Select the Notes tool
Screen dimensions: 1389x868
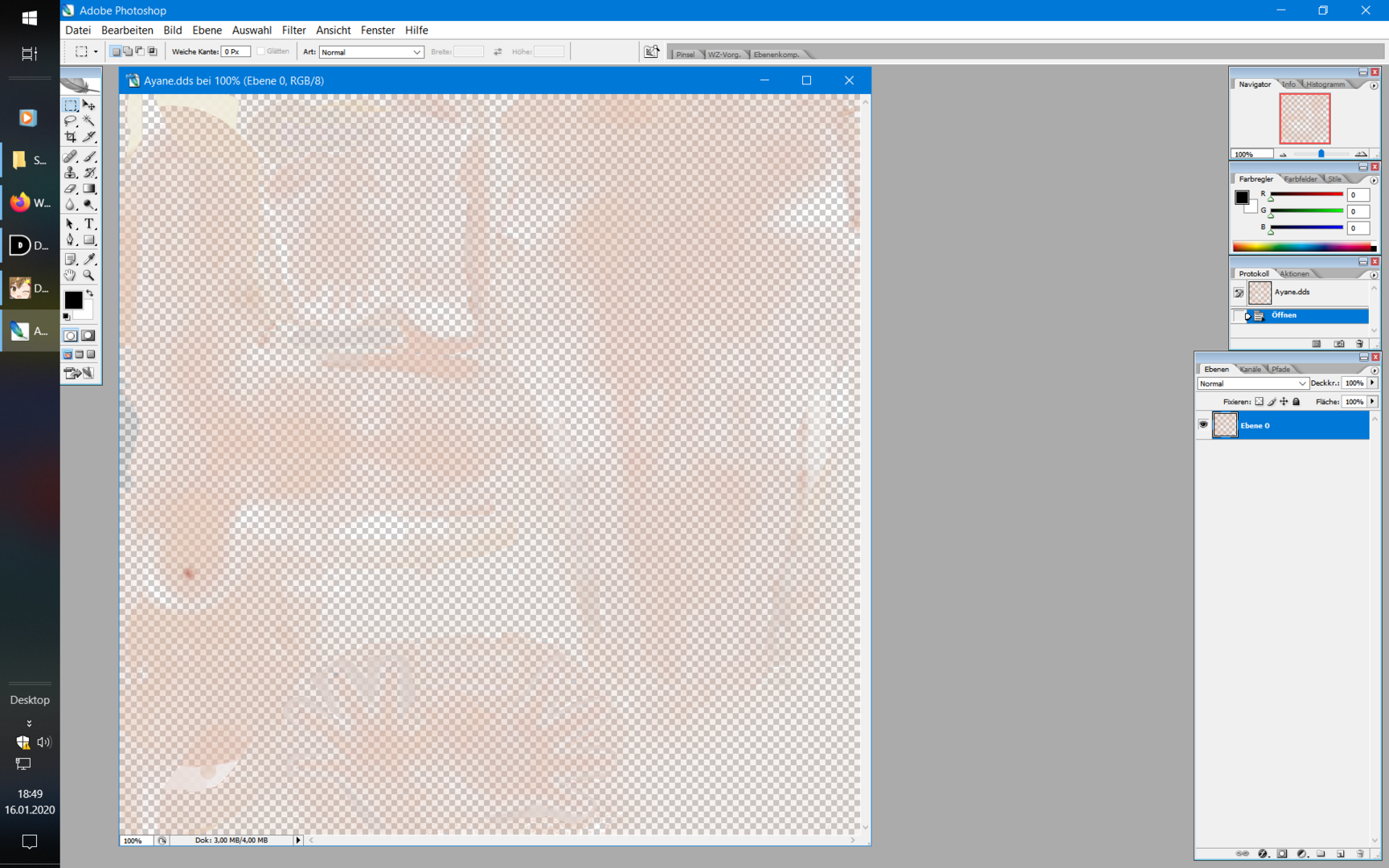coord(71,260)
